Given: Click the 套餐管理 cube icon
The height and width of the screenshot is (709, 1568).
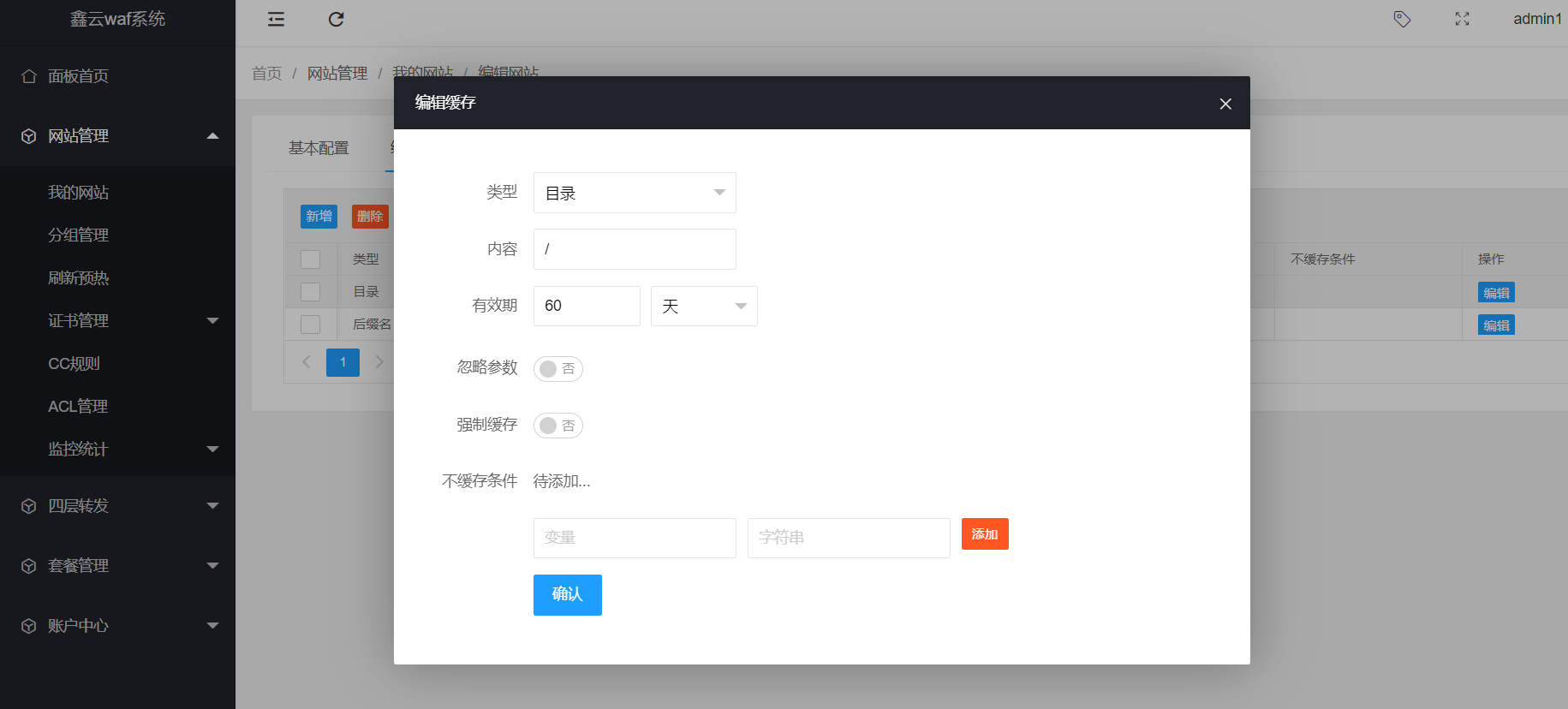Looking at the screenshot, I should [x=29, y=566].
